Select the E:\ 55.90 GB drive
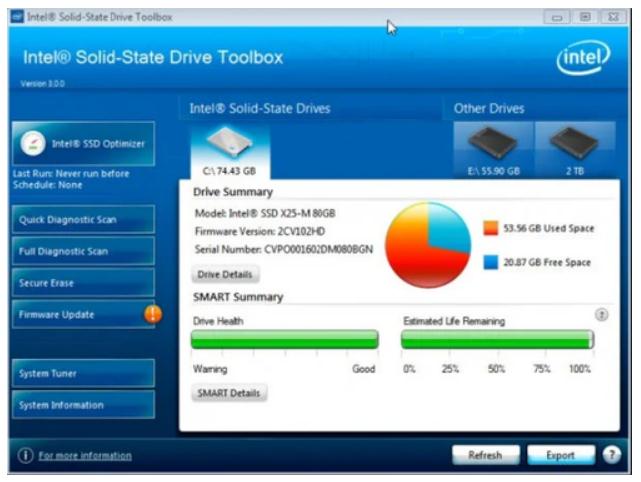The height and width of the screenshot is (482, 641). click(x=494, y=150)
